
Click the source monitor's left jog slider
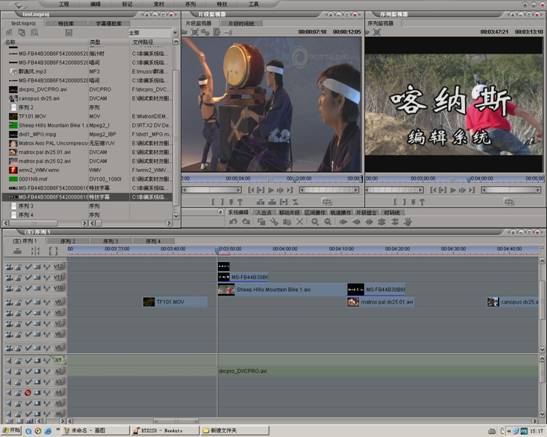[212, 190]
